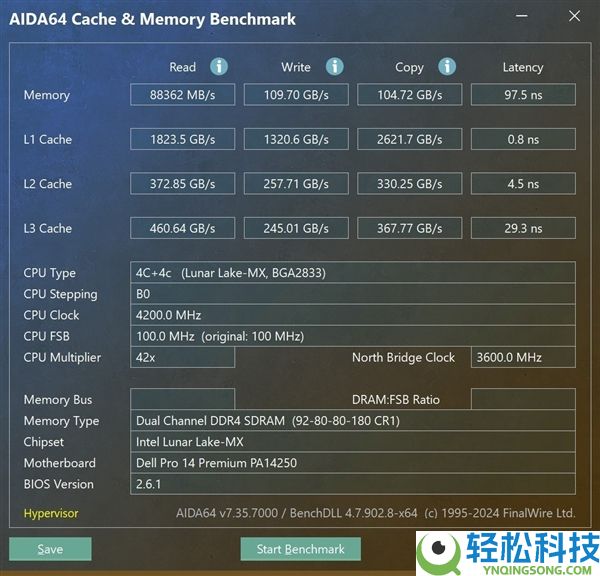Select L2 Cache Write 257.71 GB/s
The image size is (600, 576).
click(296, 184)
